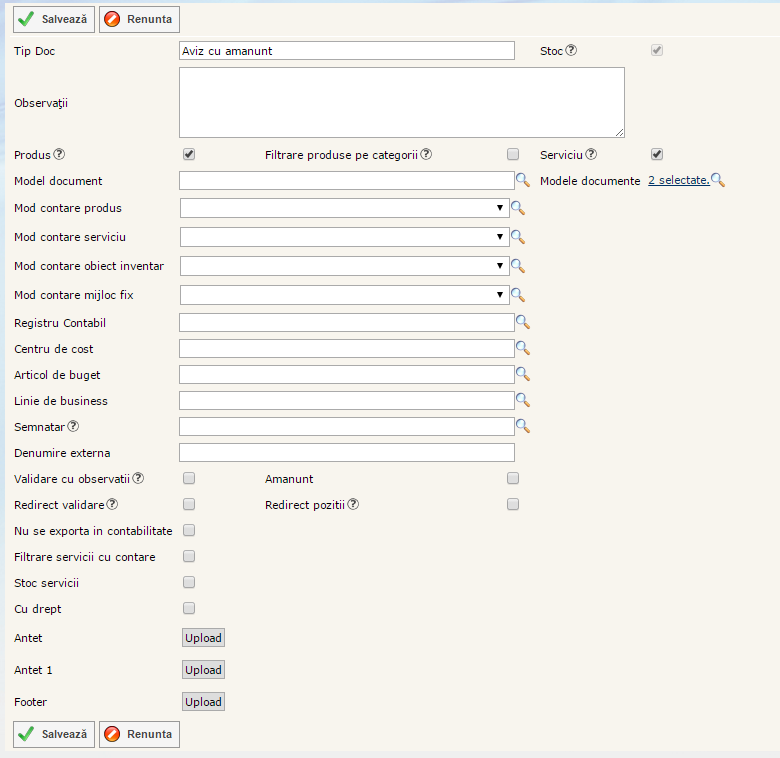The height and width of the screenshot is (758, 780).
Task: Click the help icon beside Serviciu
Action: pos(591,155)
